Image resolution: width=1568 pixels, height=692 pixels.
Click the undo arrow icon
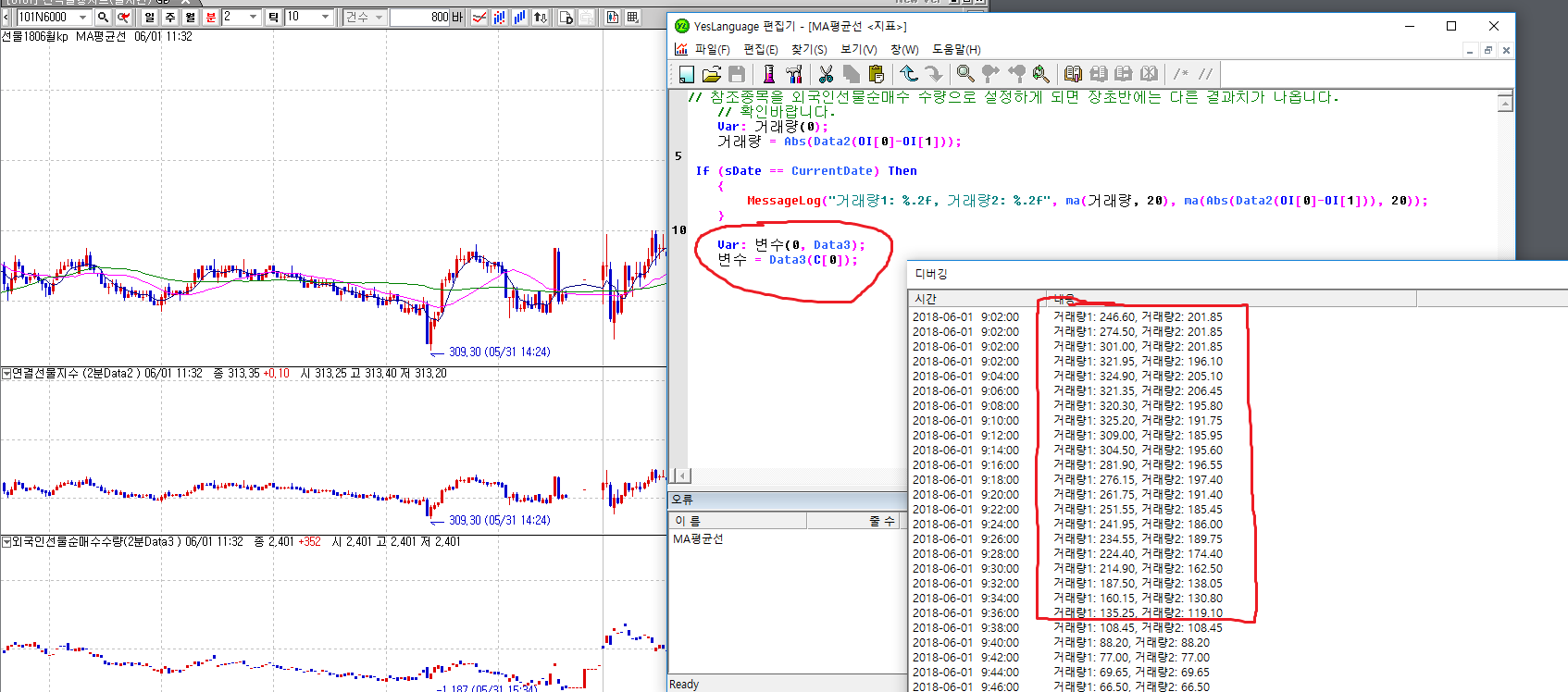[909, 74]
